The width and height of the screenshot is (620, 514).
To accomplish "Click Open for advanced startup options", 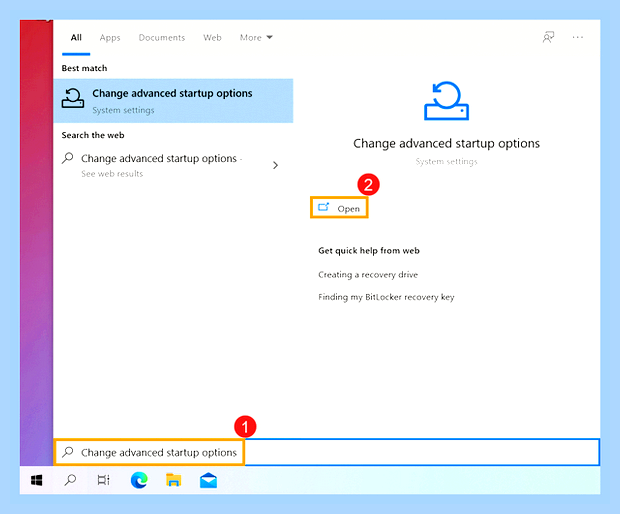I will pyautogui.click(x=339, y=208).
